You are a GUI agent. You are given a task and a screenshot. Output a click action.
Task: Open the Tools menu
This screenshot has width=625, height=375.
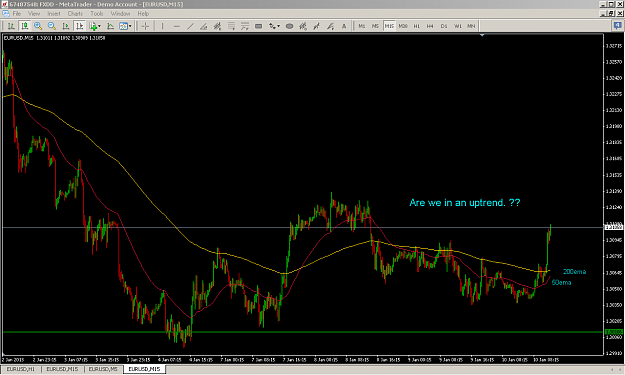(97, 14)
